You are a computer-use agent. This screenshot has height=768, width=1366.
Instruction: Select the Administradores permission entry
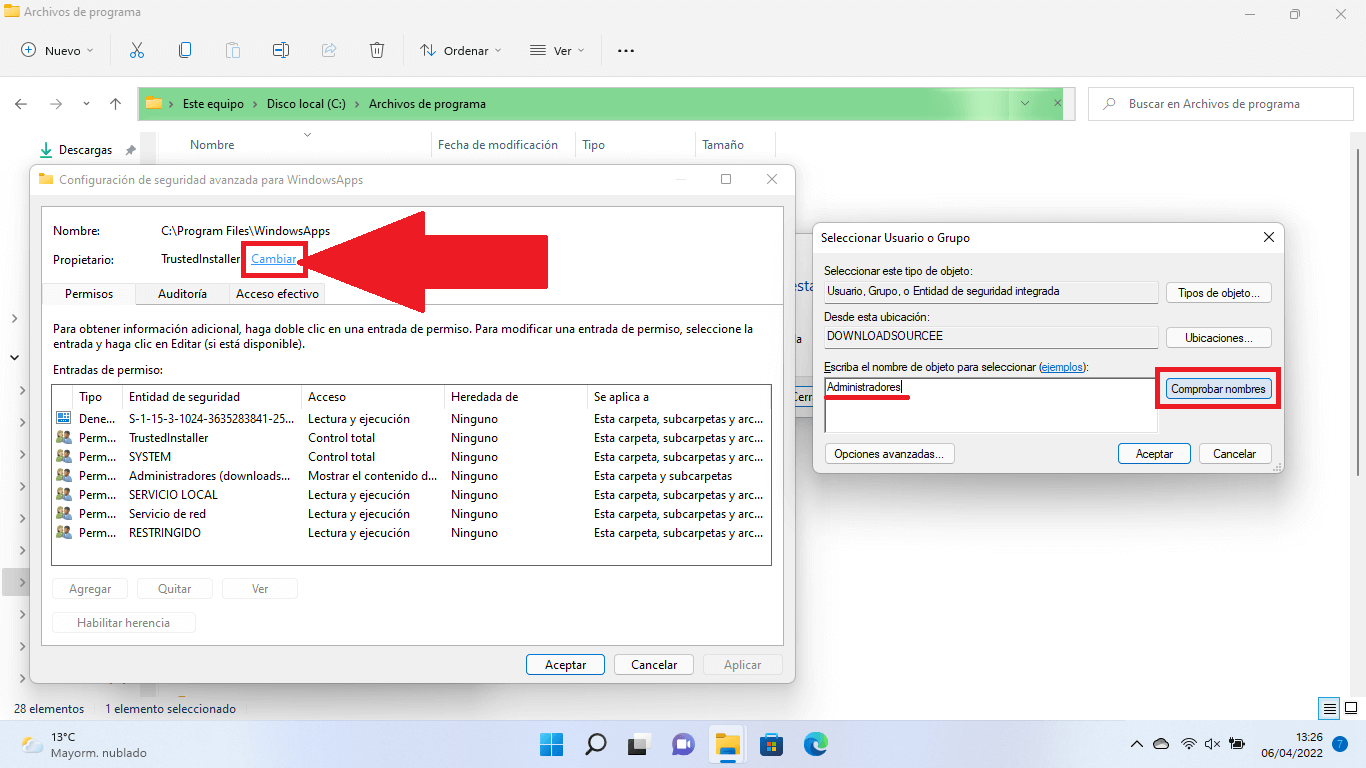click(412, 476)
